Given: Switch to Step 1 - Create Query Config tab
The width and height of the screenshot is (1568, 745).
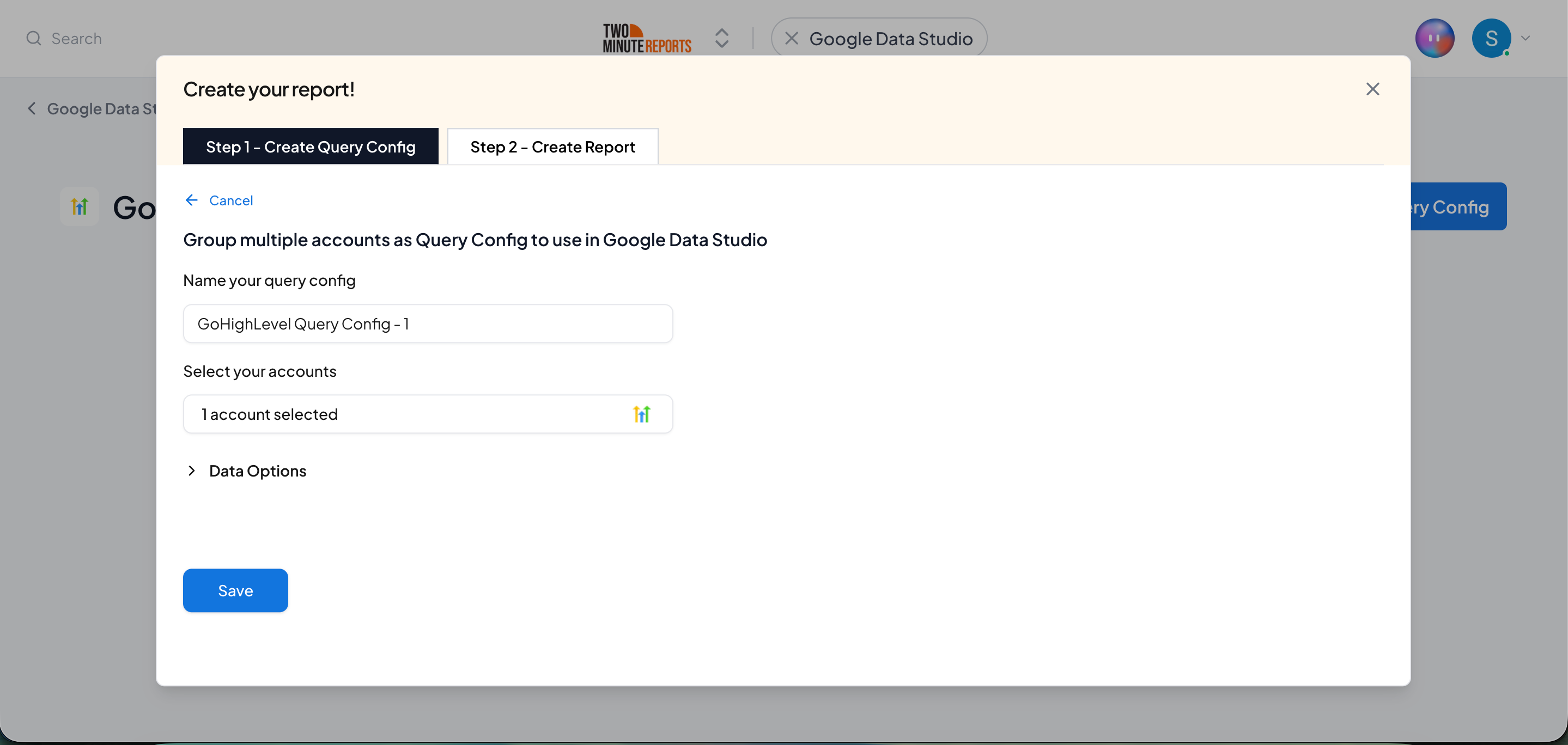Looking at the screenshot, I should (x=311, y=146).
